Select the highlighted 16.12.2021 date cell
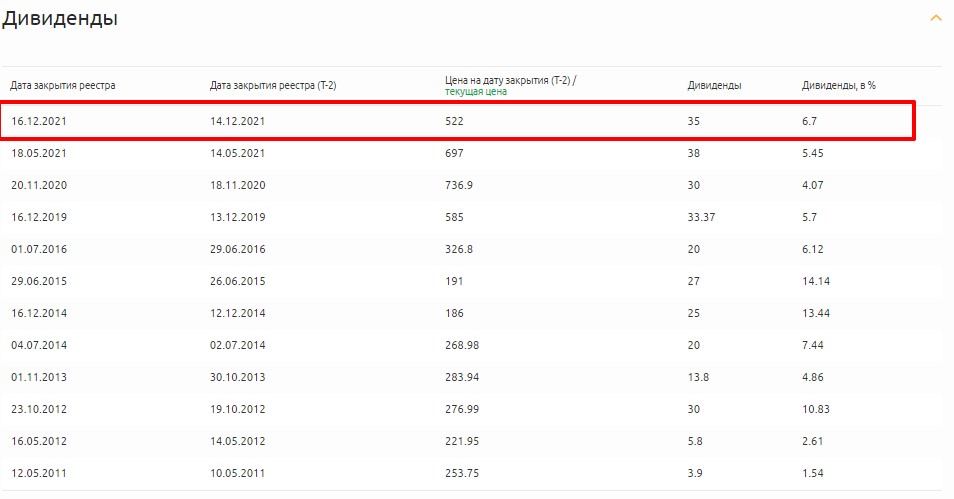Screen dimensions: 954x499 point(39,121)
